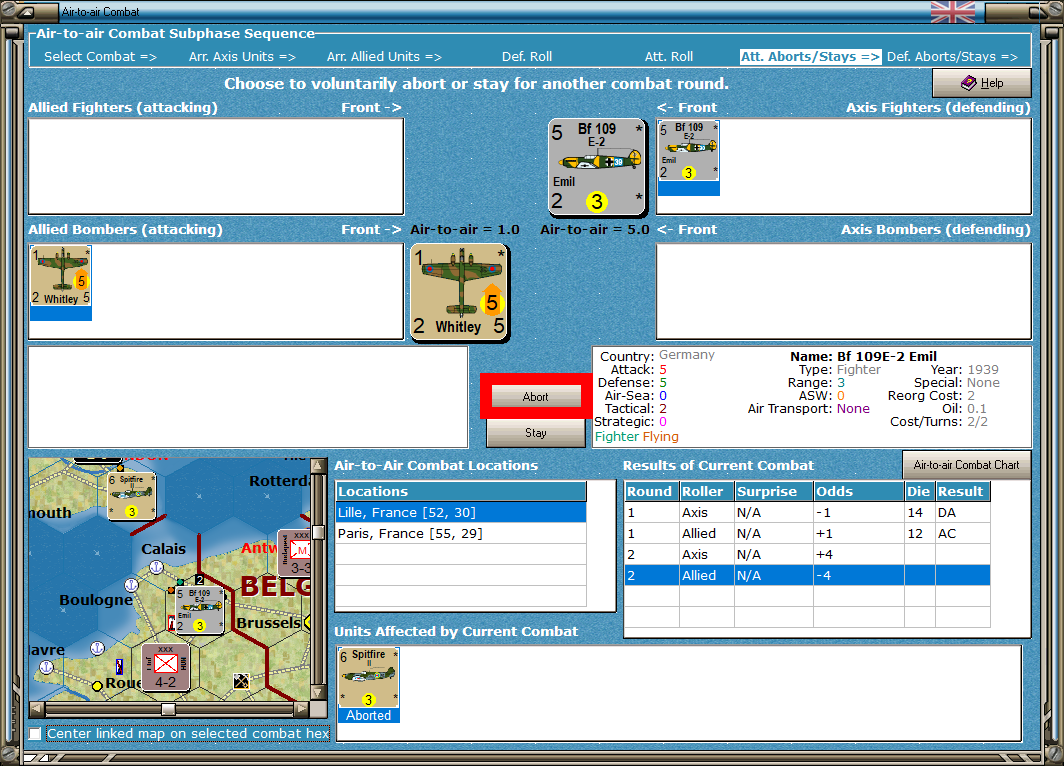
Task: Click the Spitfire counter on the map
Action: [x=131, y=495]
